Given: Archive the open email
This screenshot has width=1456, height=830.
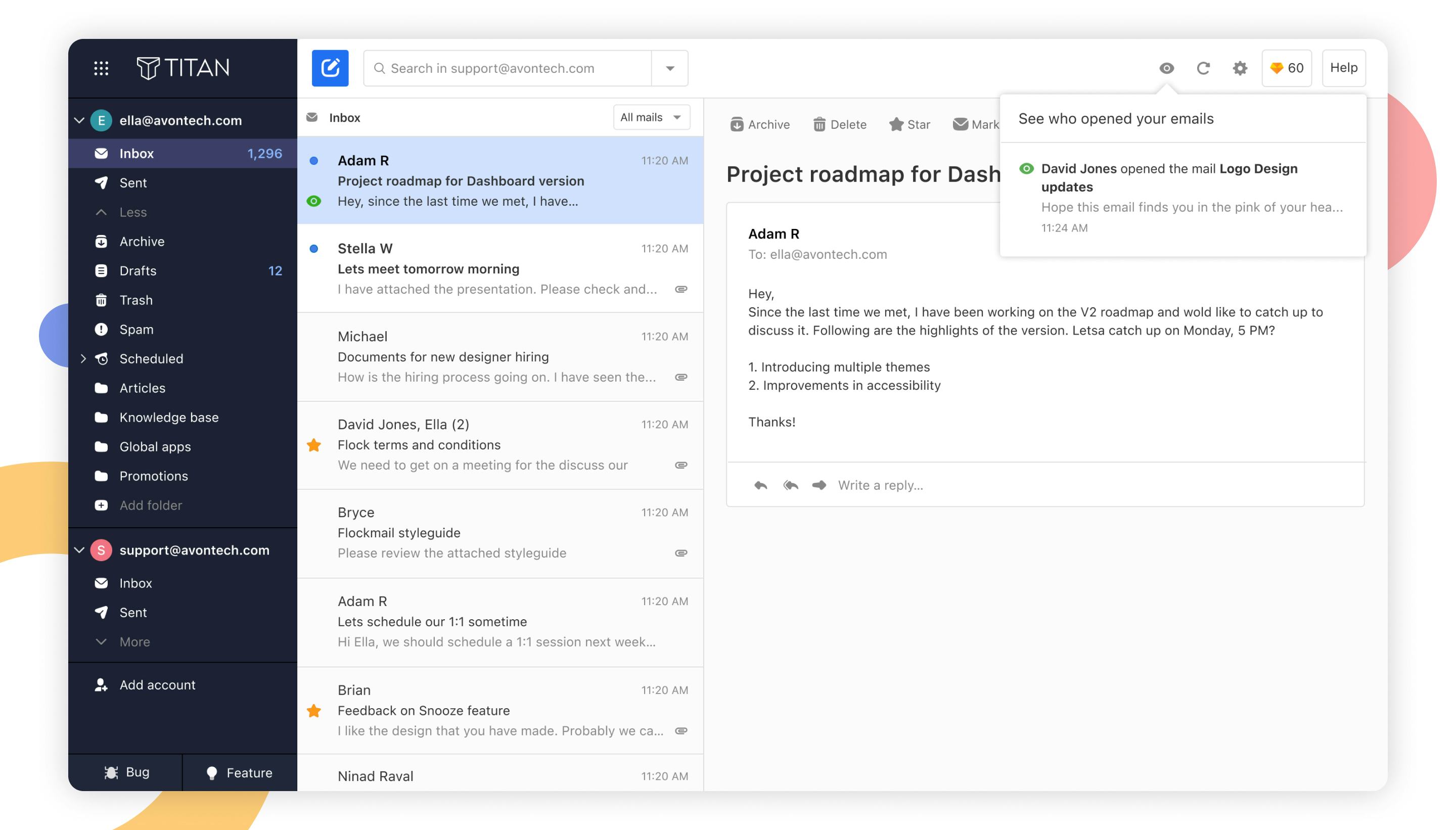Looking at the screenshot, I should 759,124.
